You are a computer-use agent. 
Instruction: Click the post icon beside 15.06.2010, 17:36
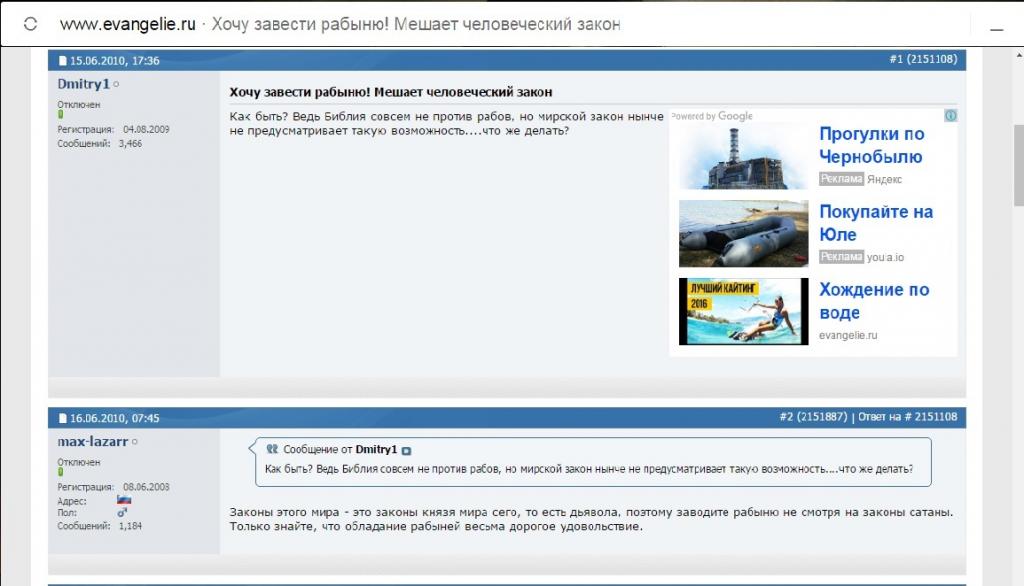point(63,61)
